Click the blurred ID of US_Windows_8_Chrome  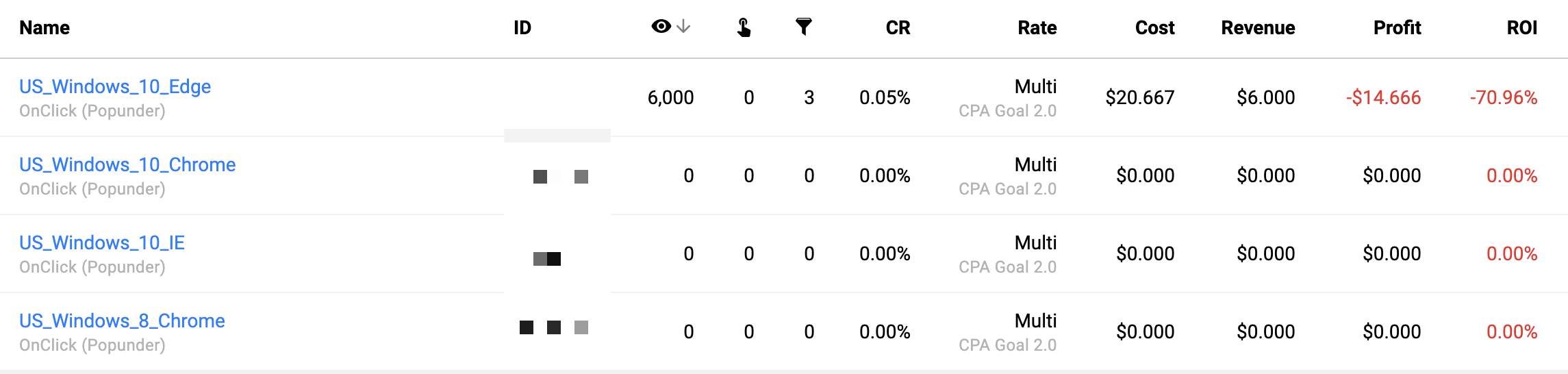coord(554,327)
